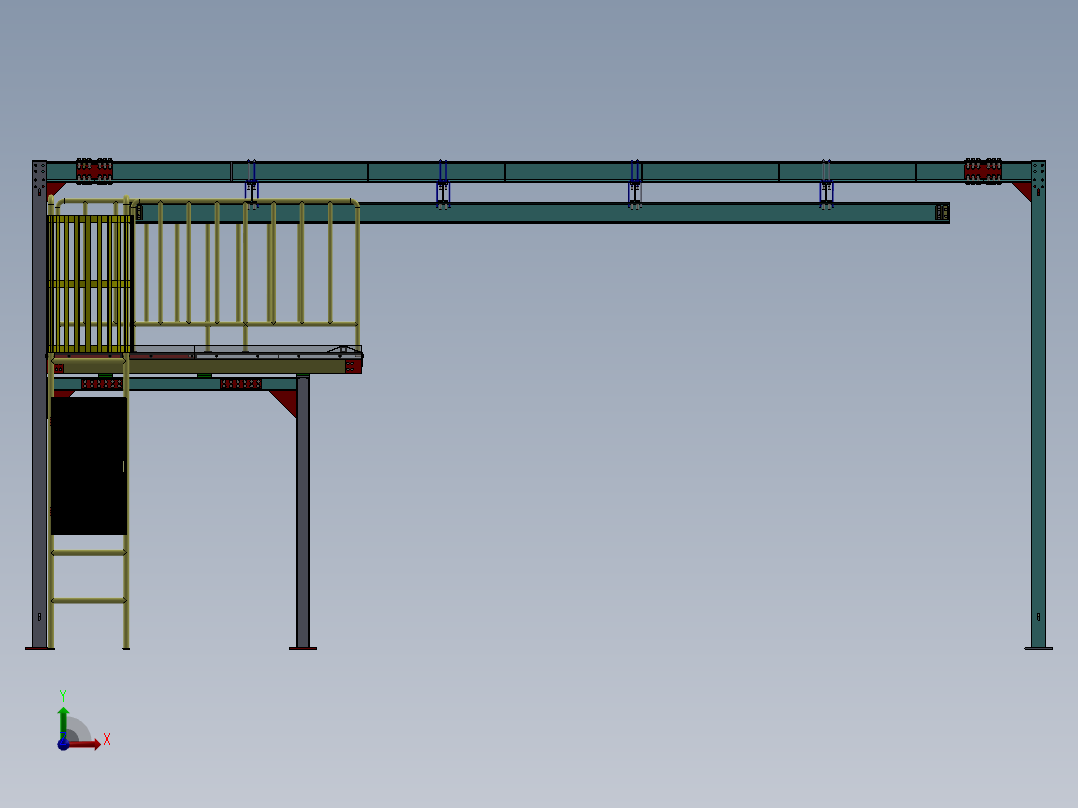Select the red splice plate at top right
The image size is (1078, 808).
982,171
